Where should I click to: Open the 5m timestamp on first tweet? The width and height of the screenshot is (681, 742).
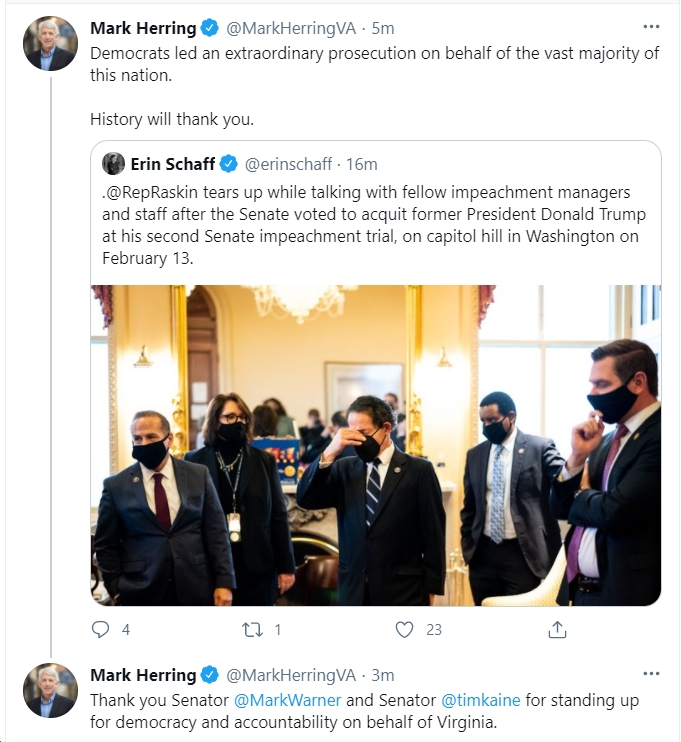[x=383, y=28]
